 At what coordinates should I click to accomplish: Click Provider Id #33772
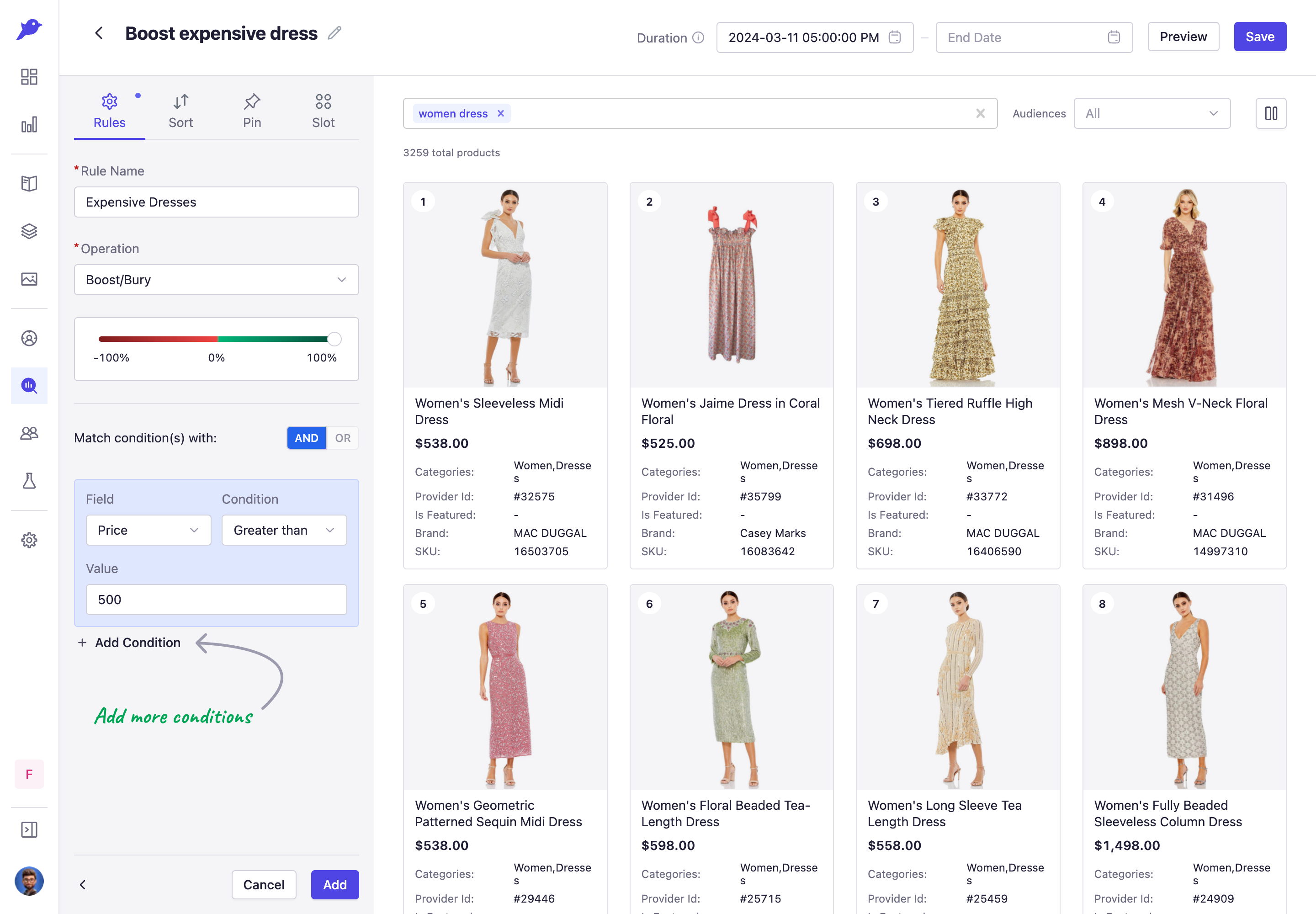tap(987, 496)
